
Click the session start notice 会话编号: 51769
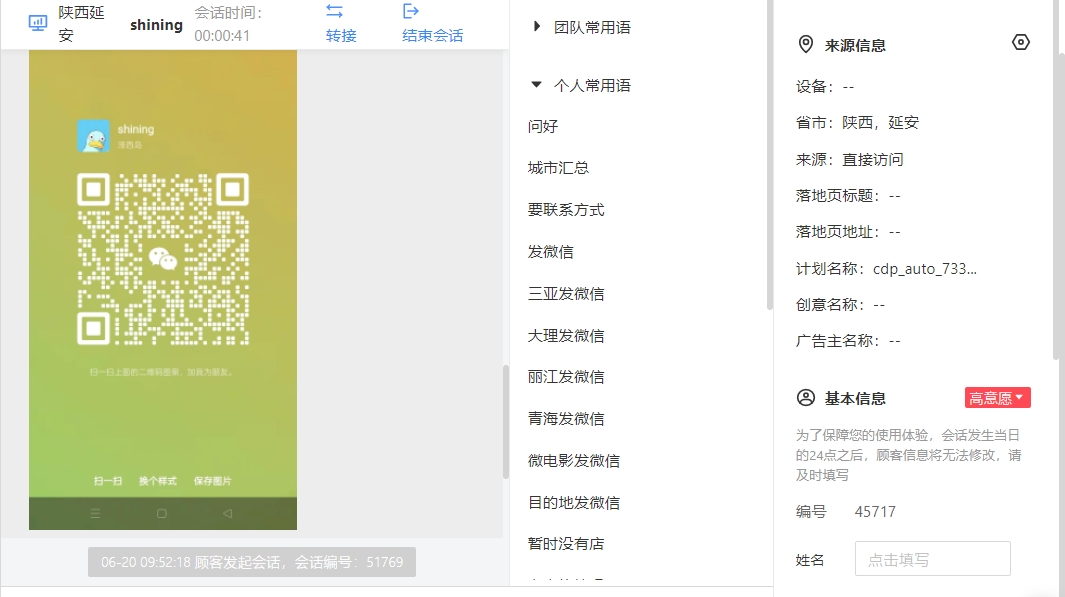coord(252,562)
